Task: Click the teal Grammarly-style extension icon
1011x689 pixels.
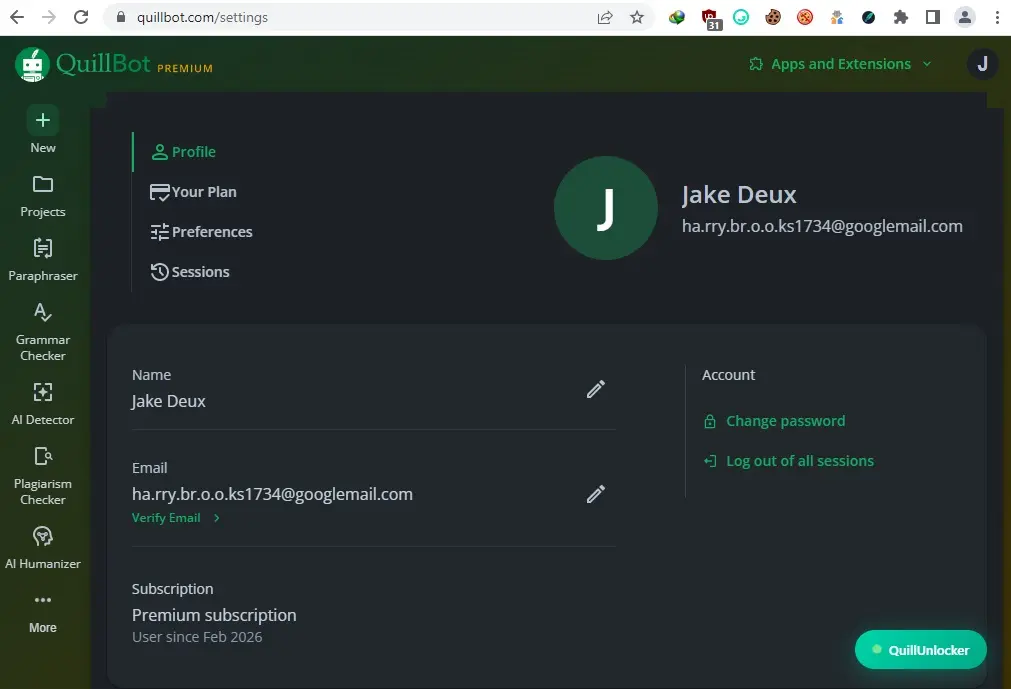Action: [741, 17]
